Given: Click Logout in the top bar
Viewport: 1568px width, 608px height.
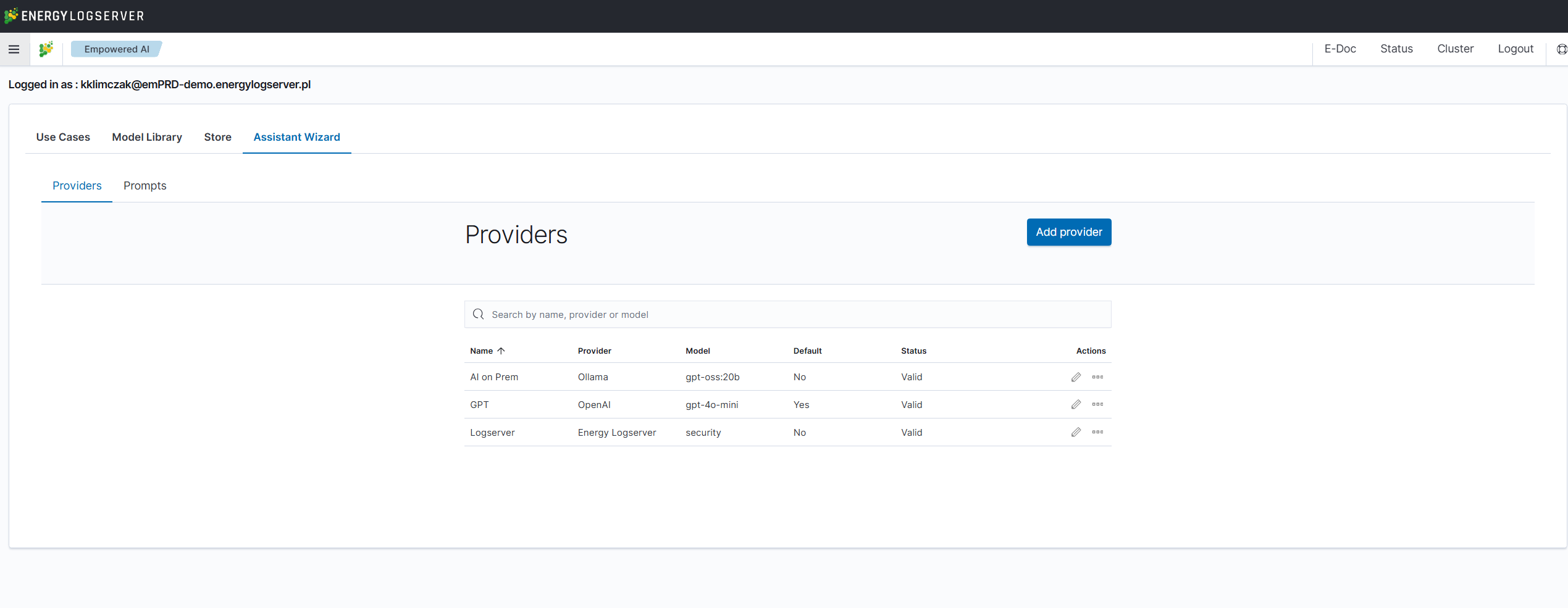Looking at the screenshot, I should pyautogui.click(x=1515, y=49).
